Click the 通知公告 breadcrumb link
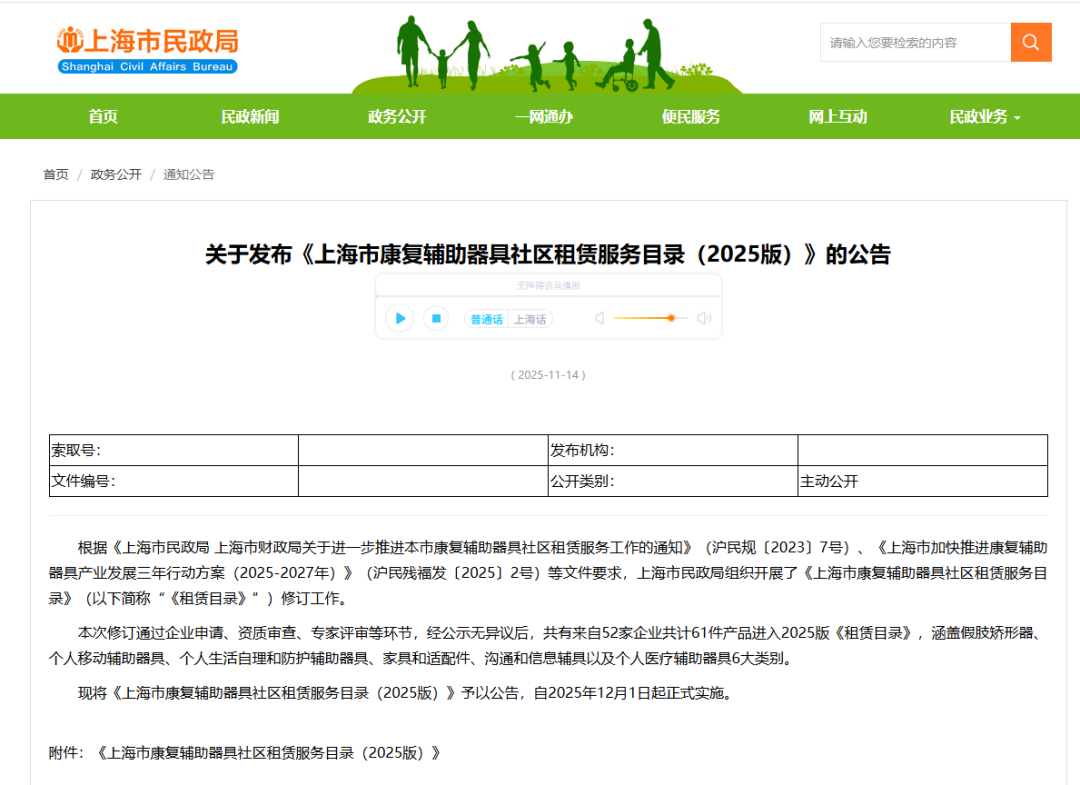The height and width of the screenshot is (785, 1080). 189,175
